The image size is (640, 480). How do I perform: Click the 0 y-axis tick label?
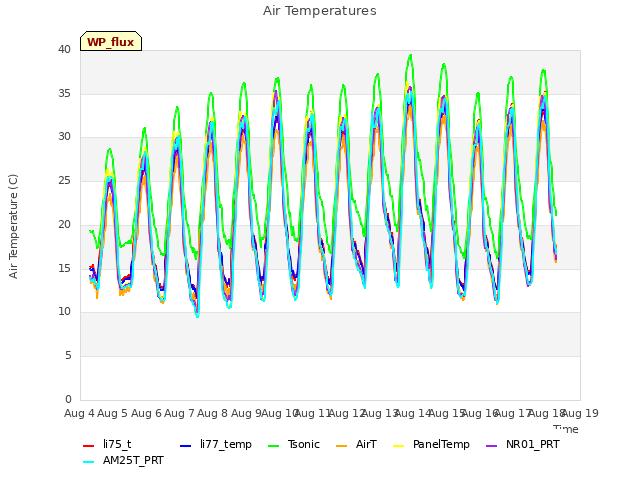[x=68, y=399]
